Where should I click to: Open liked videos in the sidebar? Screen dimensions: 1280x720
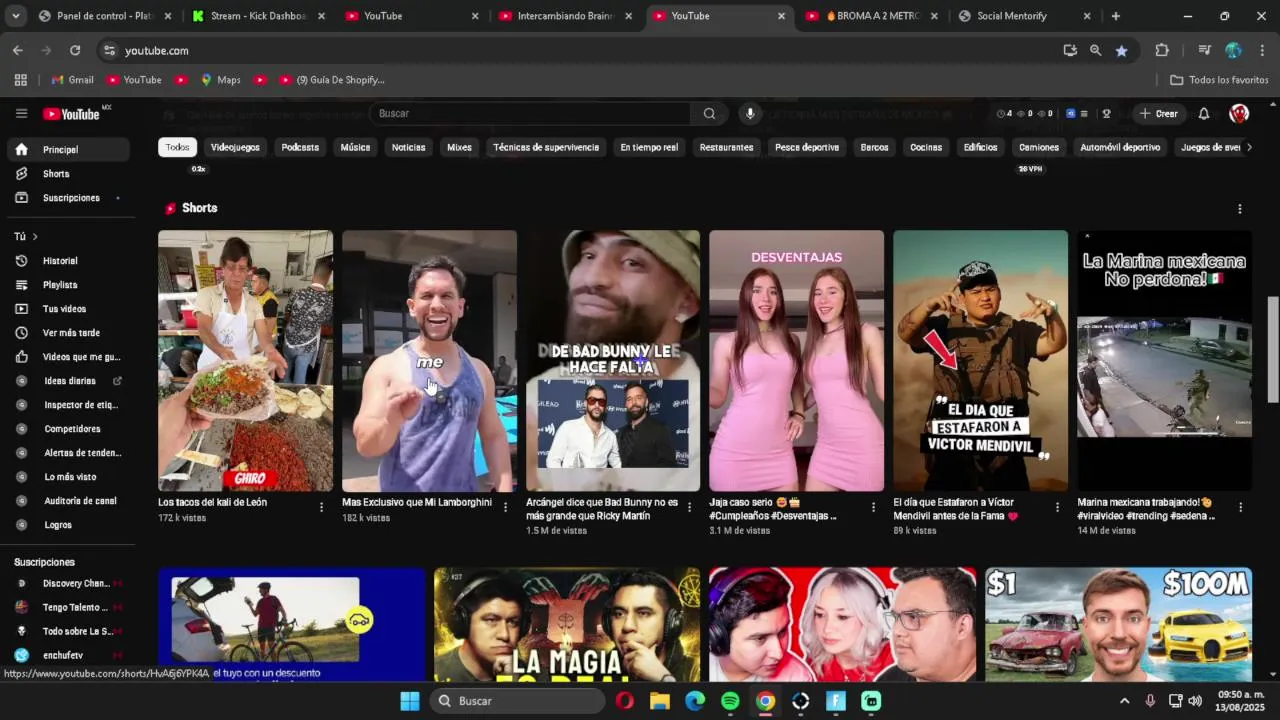66,357
